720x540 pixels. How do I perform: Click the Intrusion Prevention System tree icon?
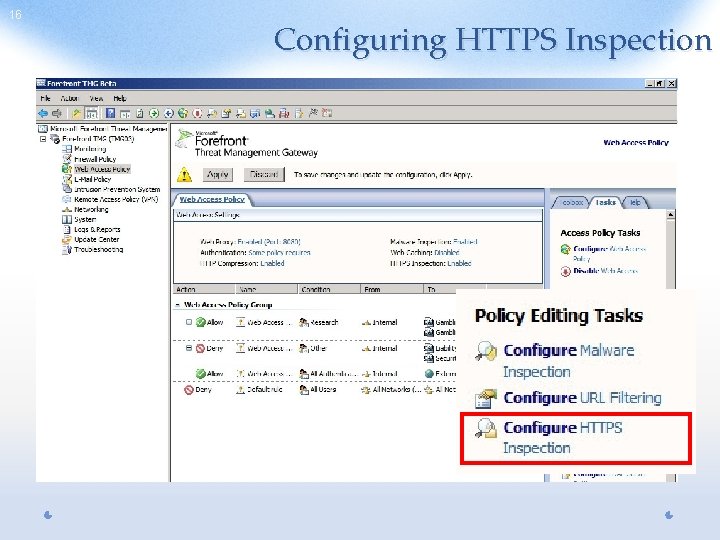tap(67, 189)
